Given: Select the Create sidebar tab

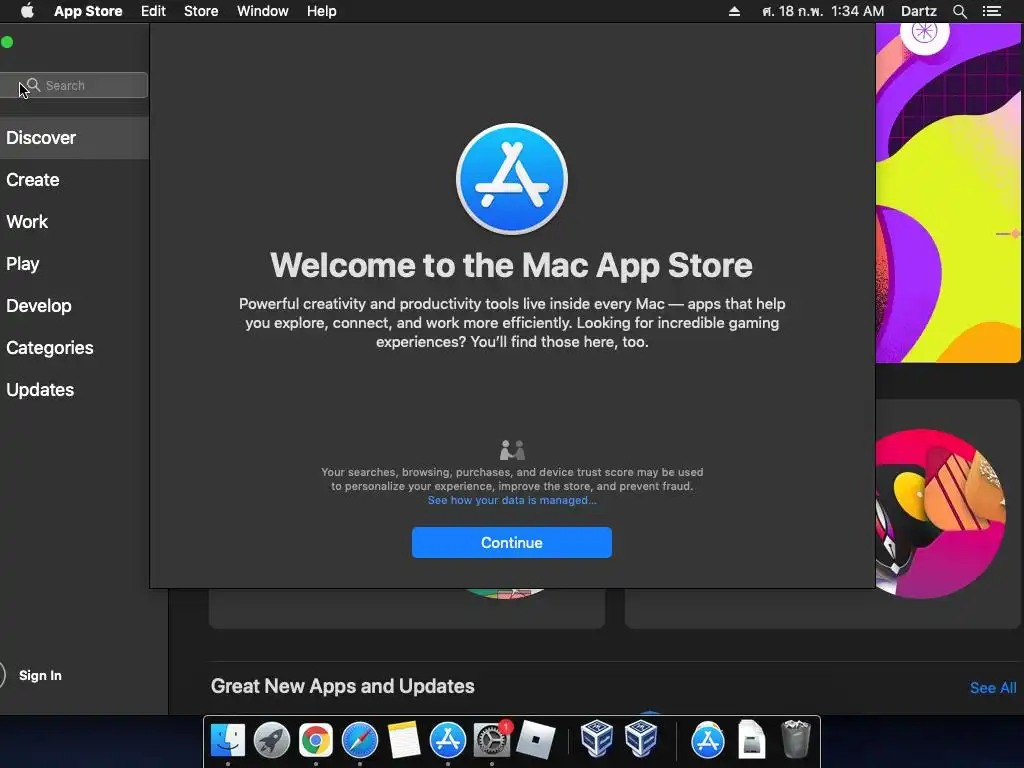Looking at the screenshot, I should point(74,180).
